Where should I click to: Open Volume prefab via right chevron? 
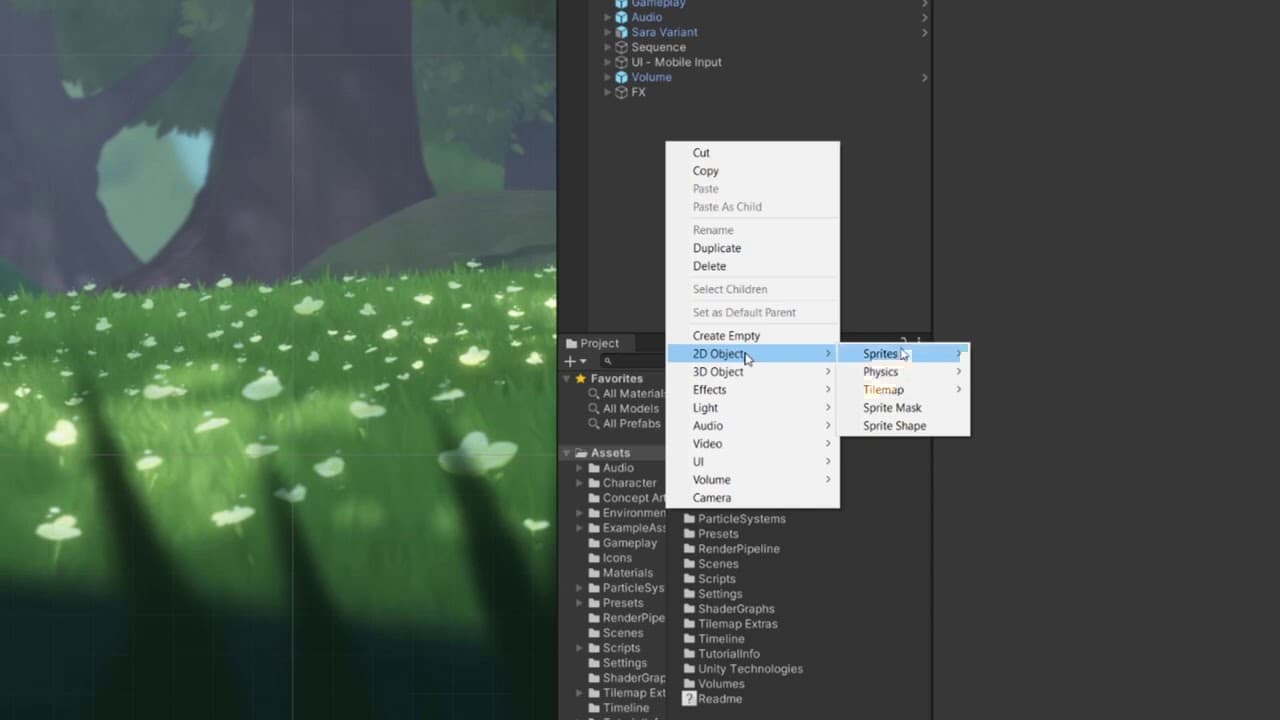(924, 77)
